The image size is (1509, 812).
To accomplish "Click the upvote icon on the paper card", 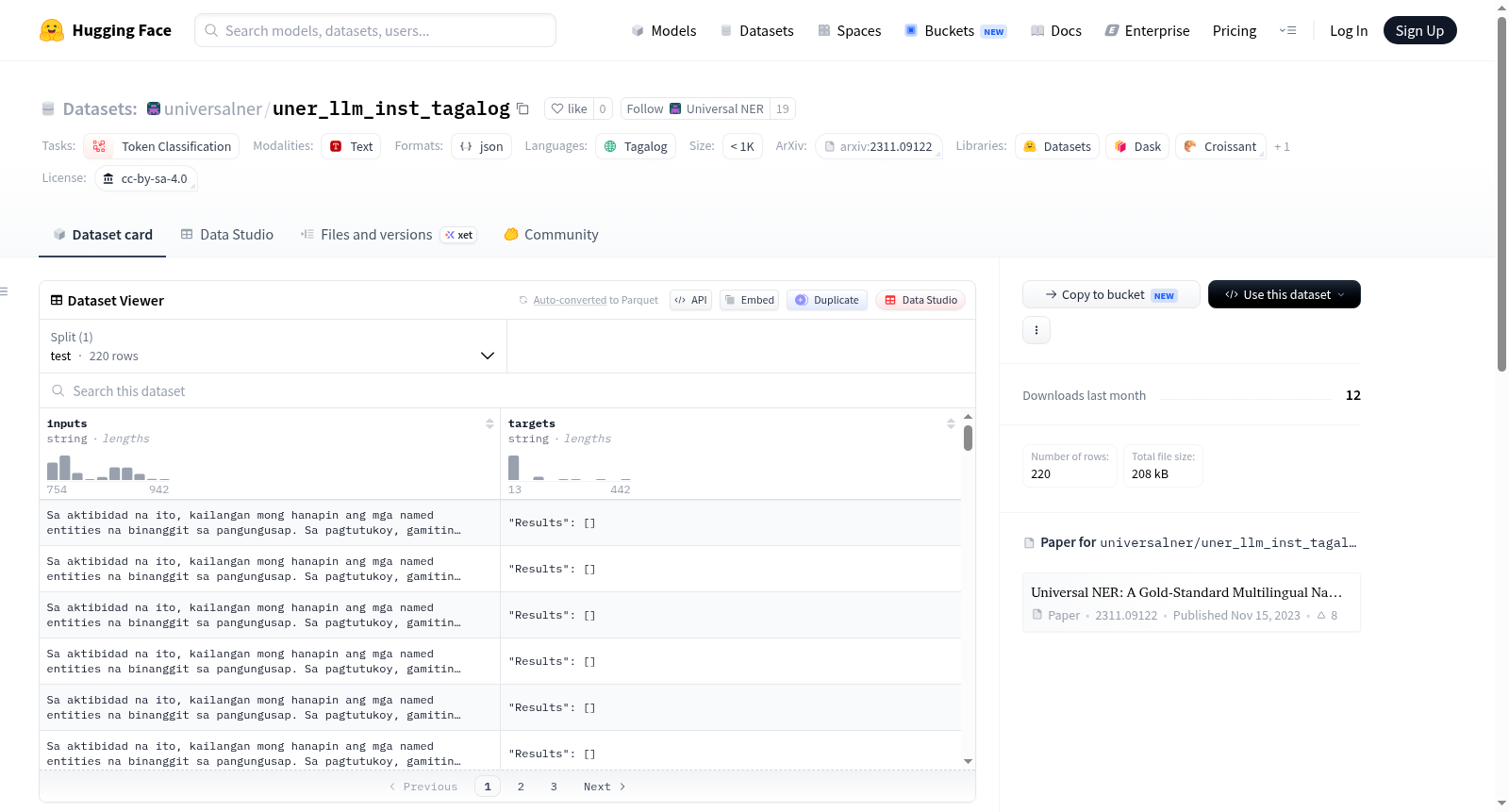I will [1321, 615].
